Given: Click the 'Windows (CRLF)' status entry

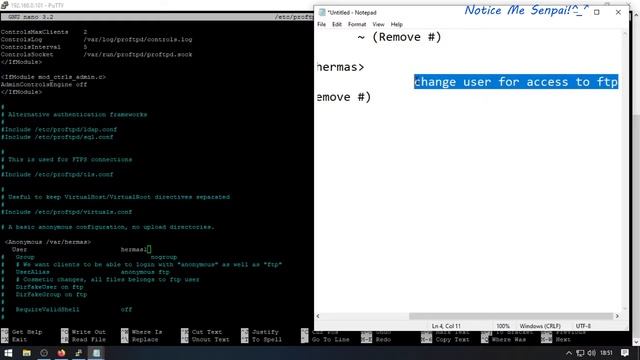Looking at the screenshot, I should [x=540, y=326].
